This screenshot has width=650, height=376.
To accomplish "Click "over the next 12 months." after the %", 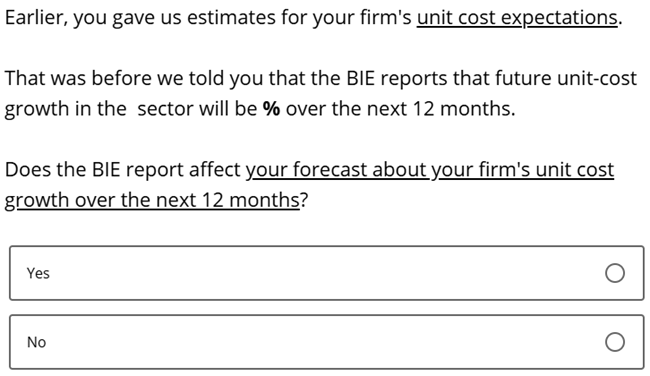I will tap(400, 109).
